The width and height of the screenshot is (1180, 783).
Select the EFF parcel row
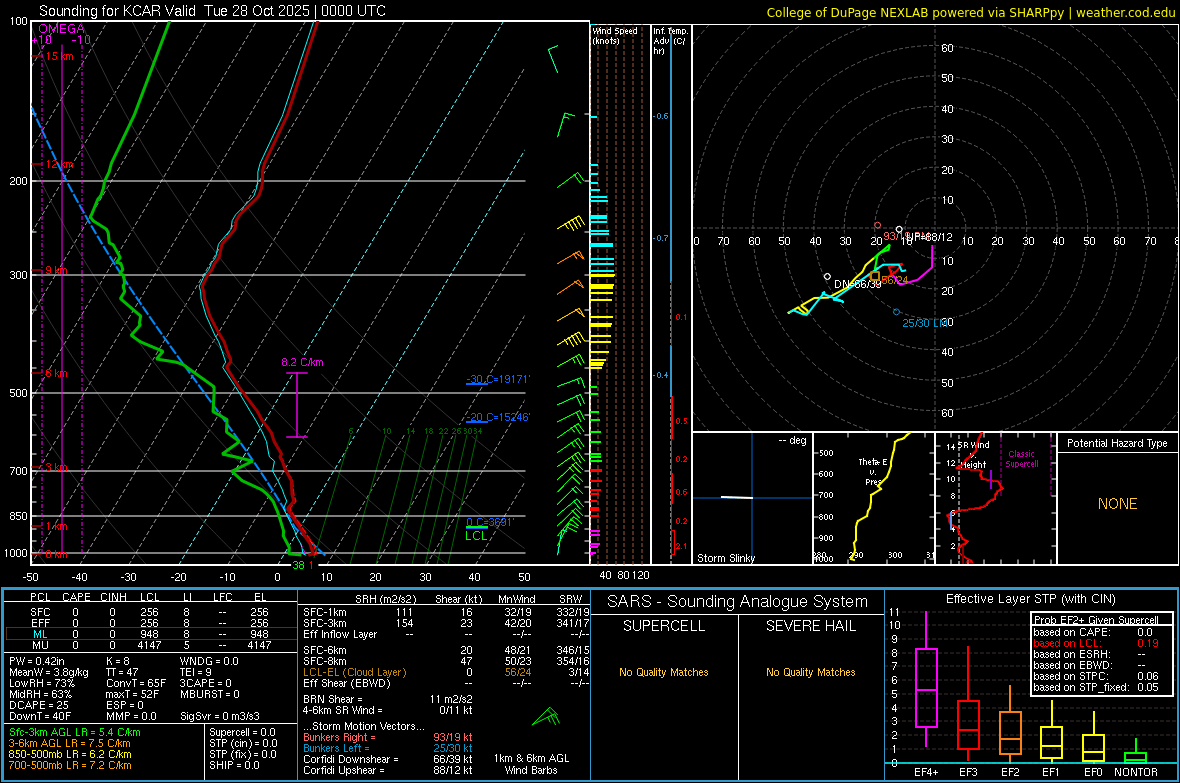click(149, 623)
